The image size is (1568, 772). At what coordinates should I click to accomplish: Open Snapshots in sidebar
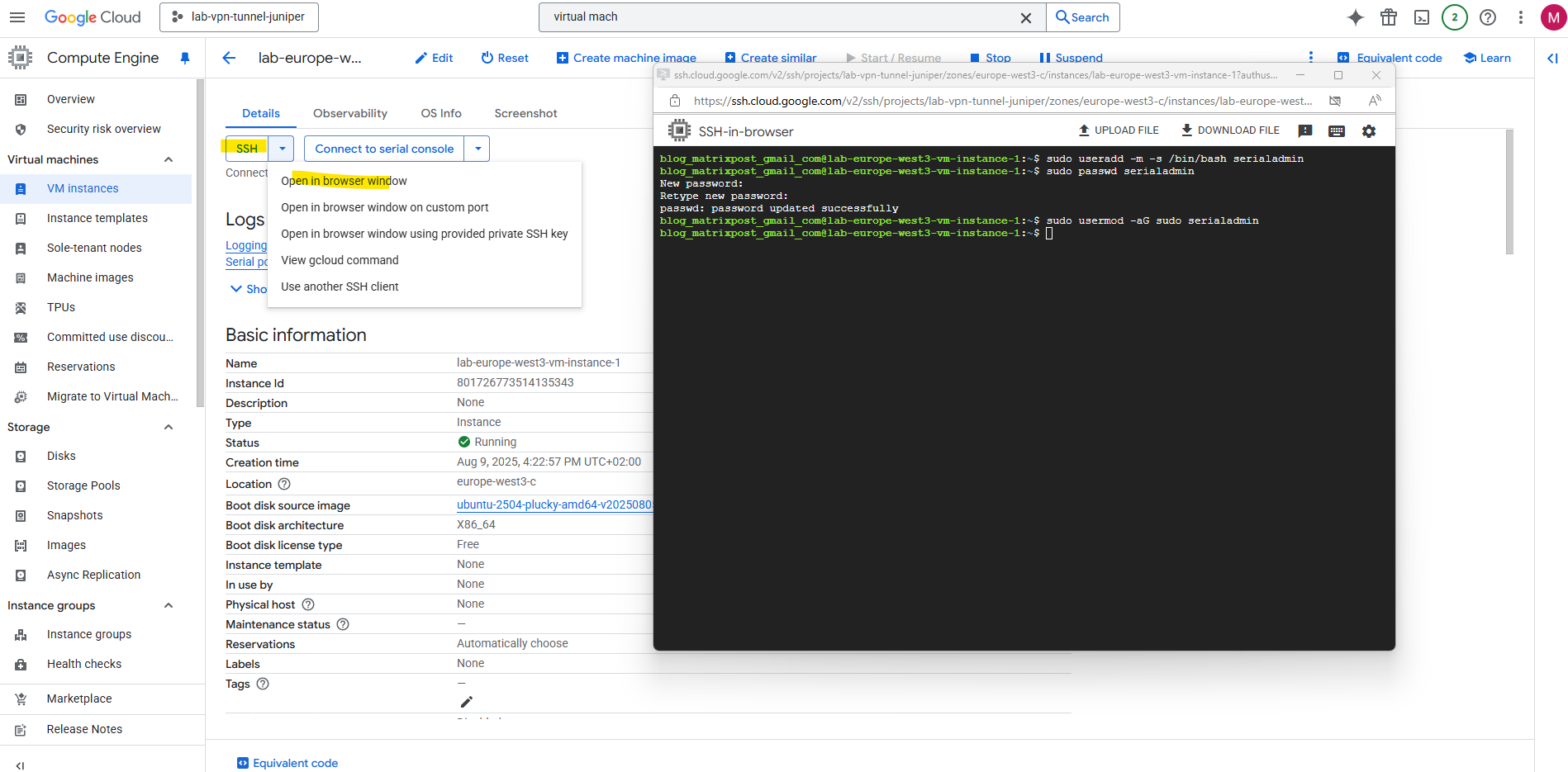click(x=96, y=515)
